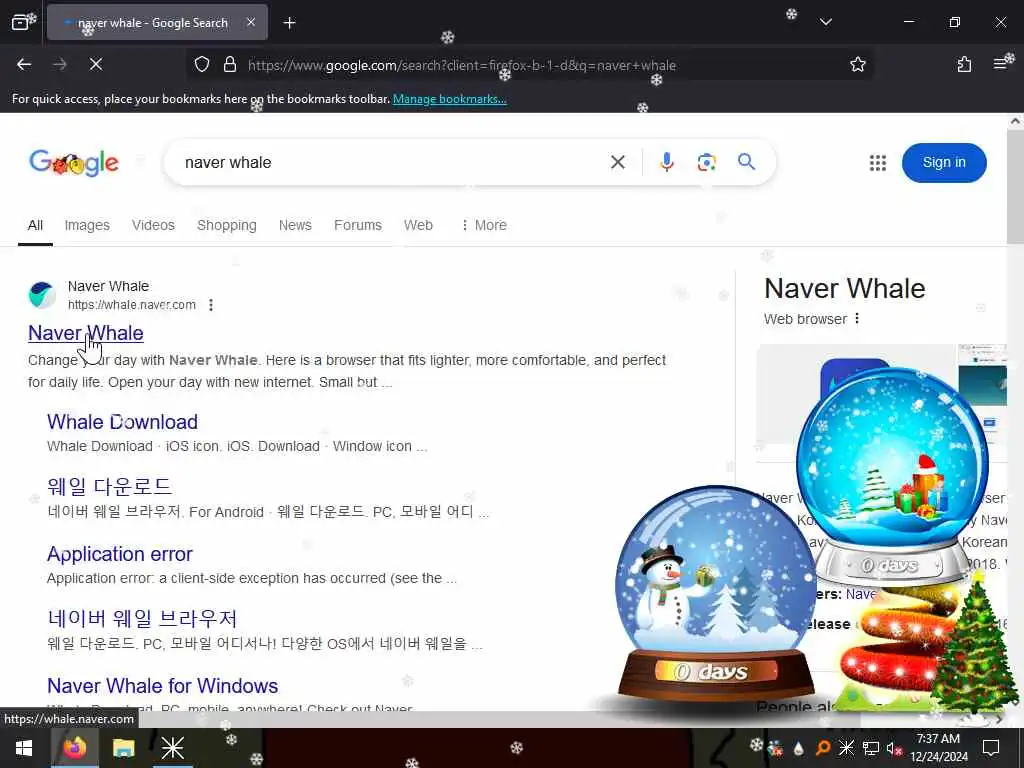Open network status tray icon
Viewport: 1024px width, 768px height.
coord(870,748)
